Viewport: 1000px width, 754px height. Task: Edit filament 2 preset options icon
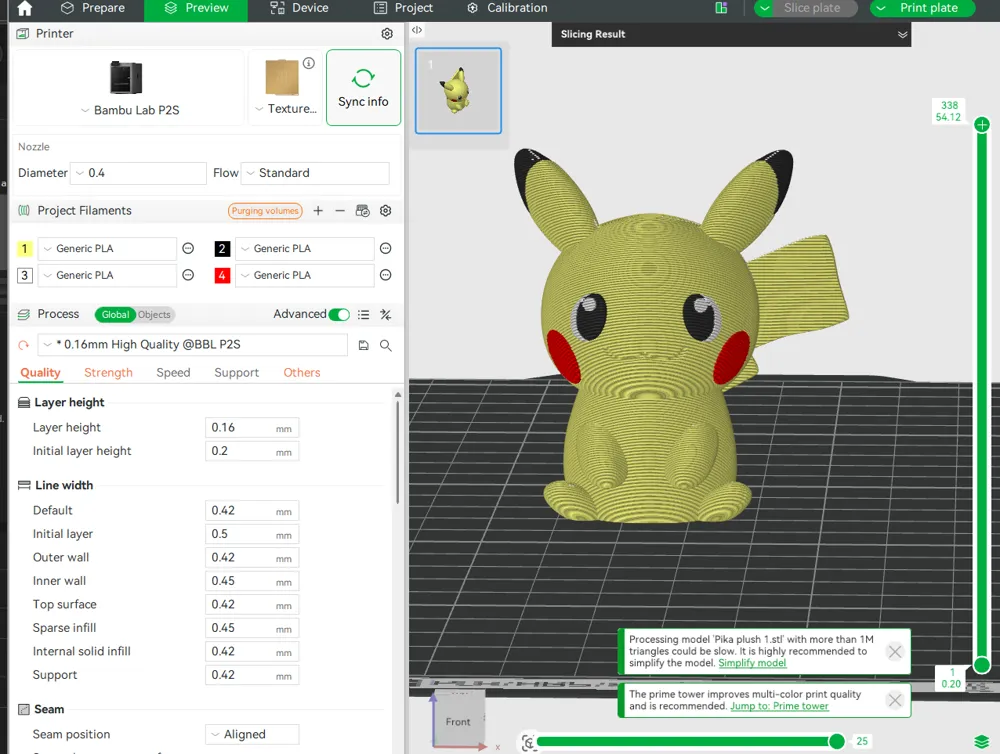[x=385, y=248]
